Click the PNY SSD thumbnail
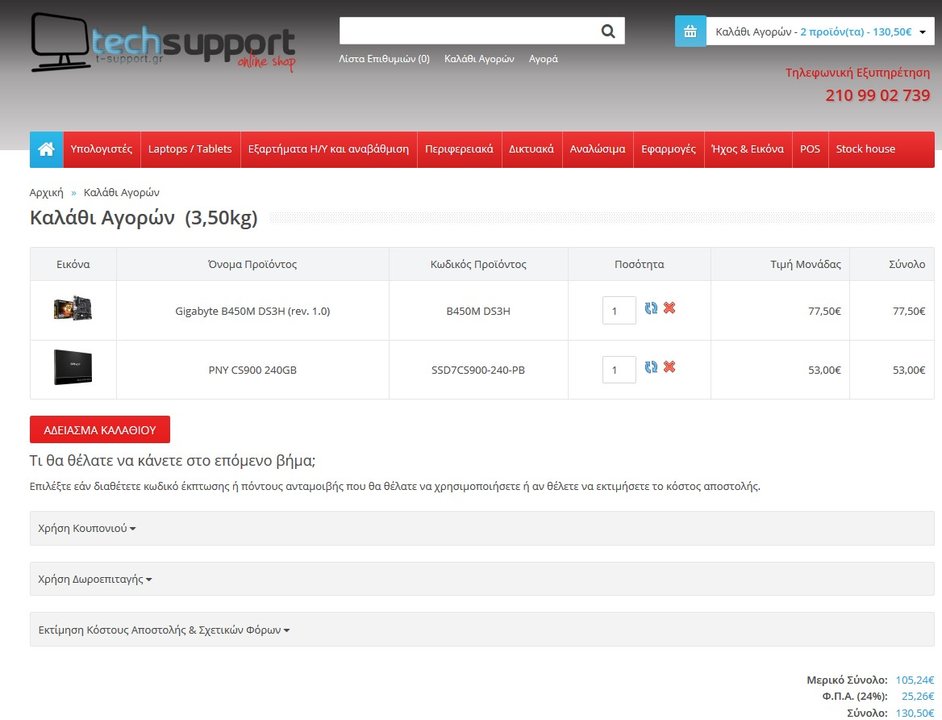This screenshot has height=720, width=942. click(x=73, y=367)
